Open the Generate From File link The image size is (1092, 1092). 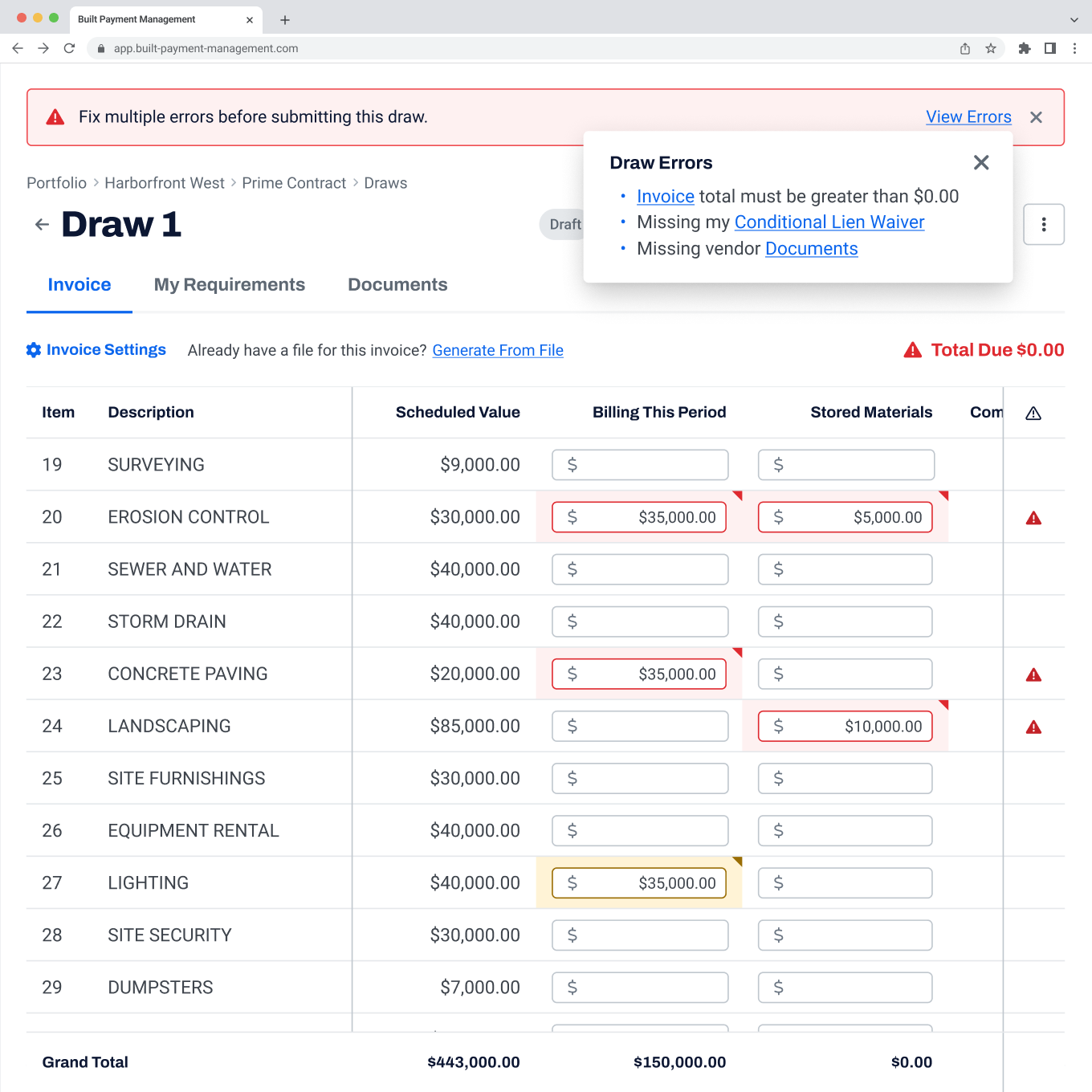tap(498, 351)
